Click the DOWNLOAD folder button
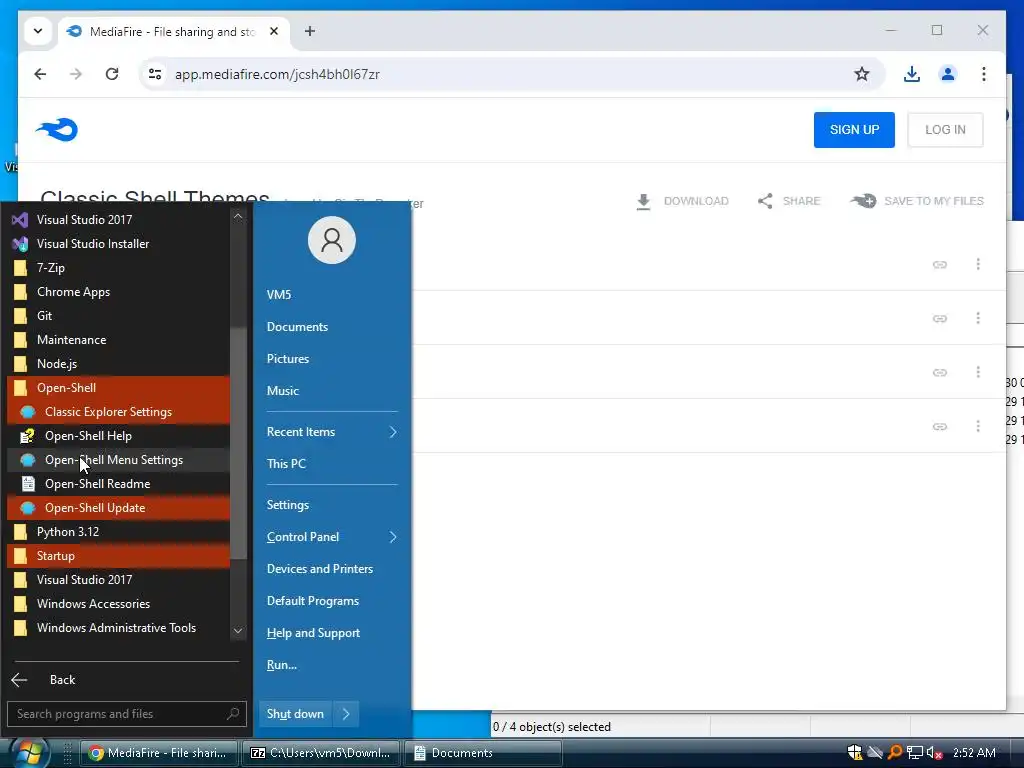1024x768 pixels. (682, 201)
